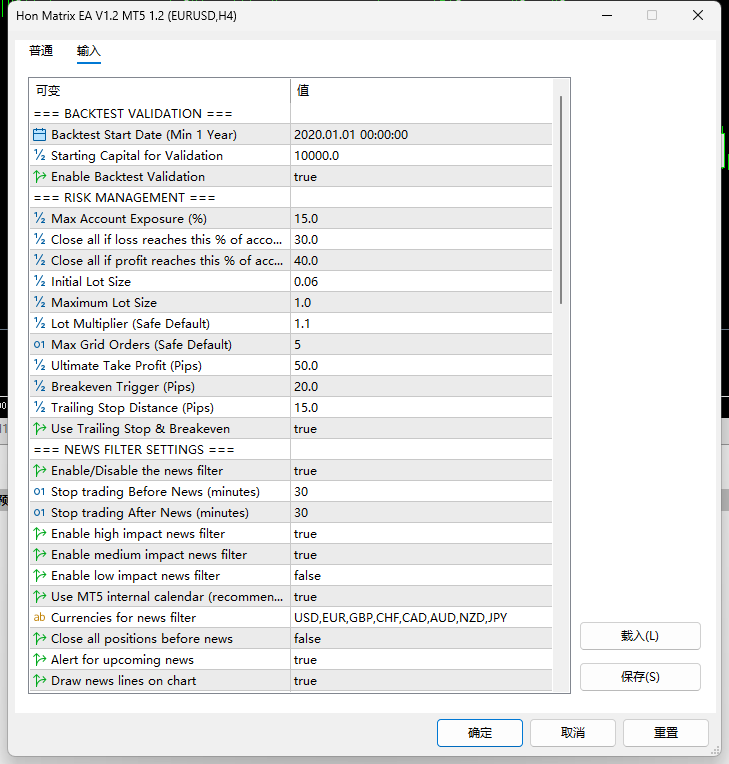The width and height of the screenshot is (729, 764).
Task: Click the true value of Enable Backtest Validation
Action: coord(306,176)
